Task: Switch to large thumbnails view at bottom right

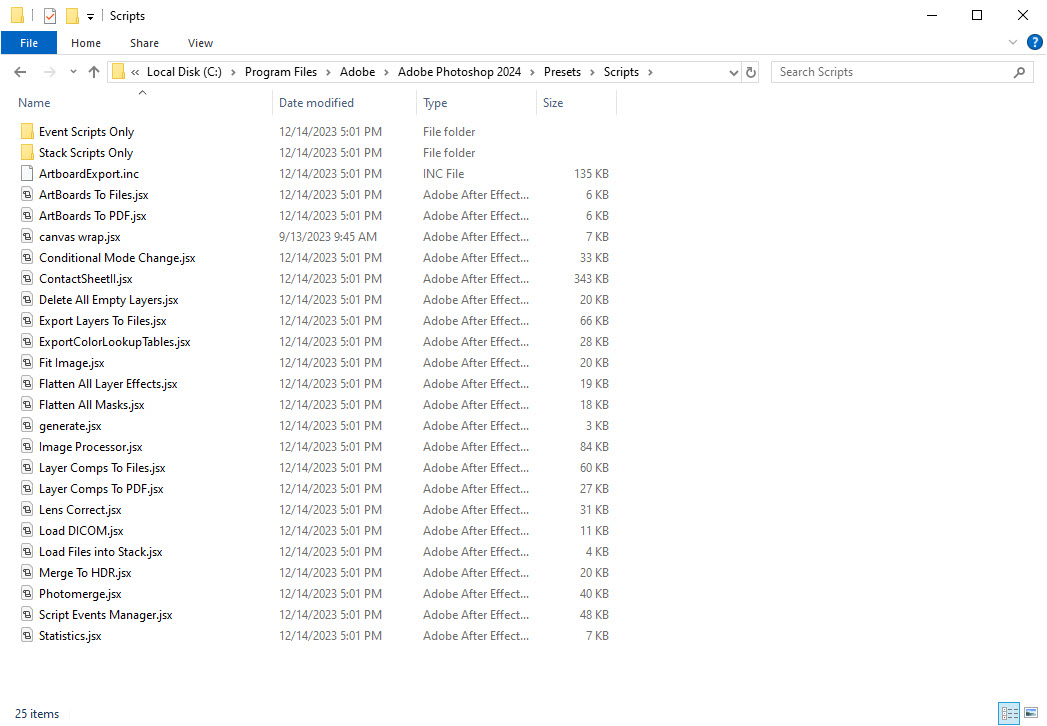Action: click(1031, 713)
